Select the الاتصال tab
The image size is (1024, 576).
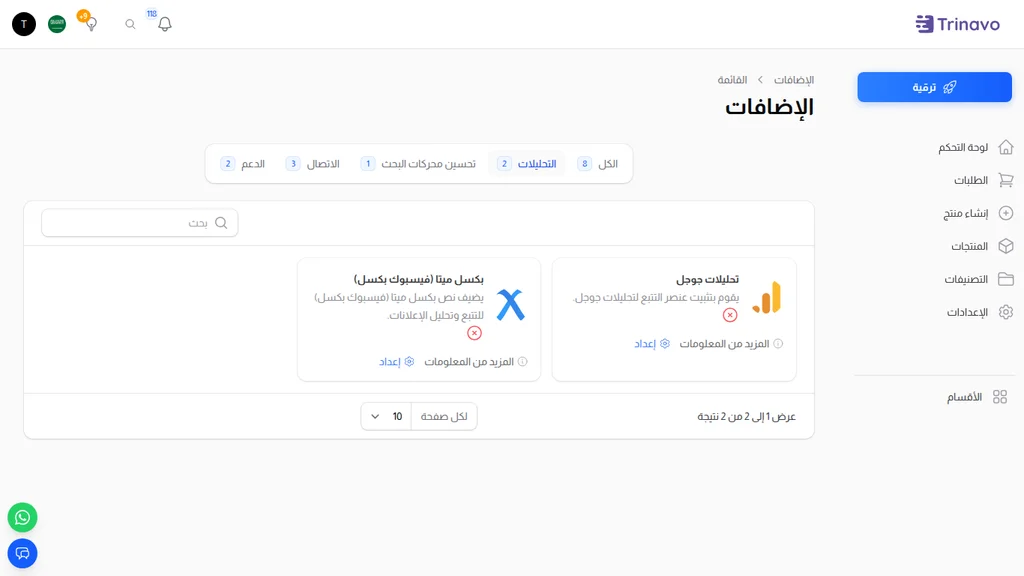coord(313,164)
